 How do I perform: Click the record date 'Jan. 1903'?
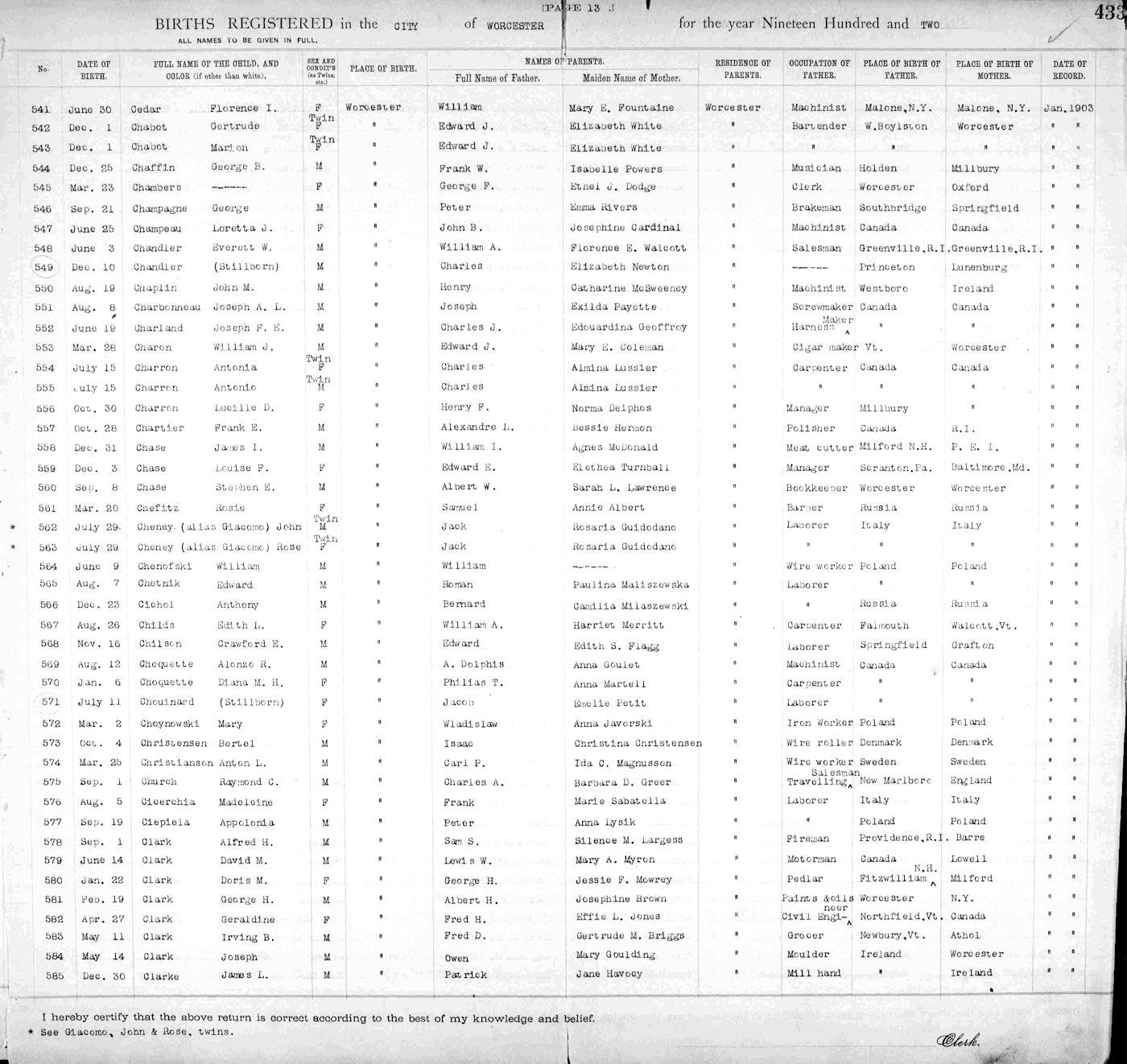coord(1068,108)
